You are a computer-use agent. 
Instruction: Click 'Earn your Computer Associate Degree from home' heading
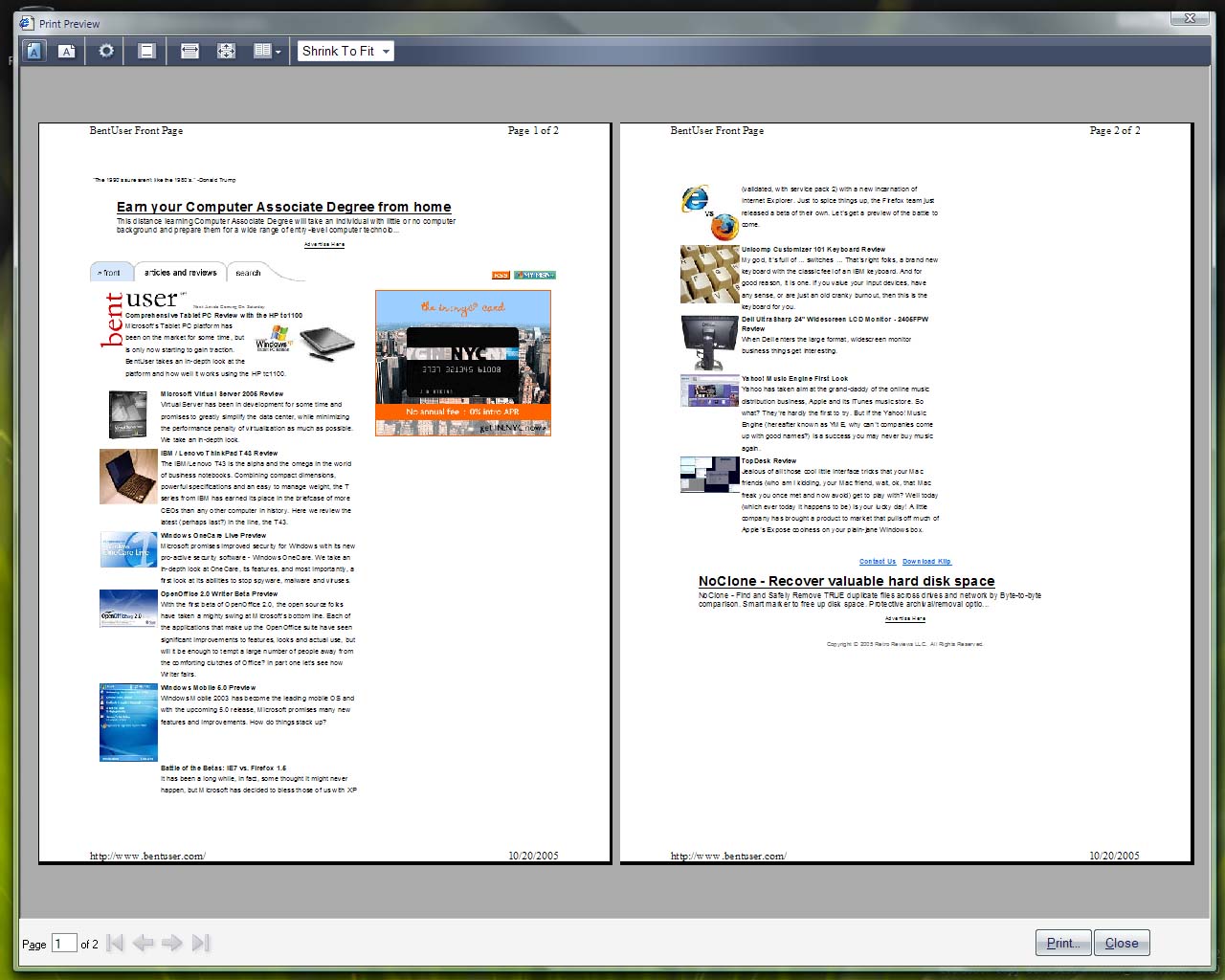tap(284, 207)
